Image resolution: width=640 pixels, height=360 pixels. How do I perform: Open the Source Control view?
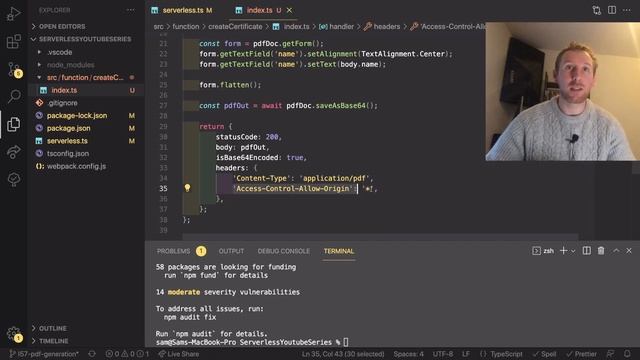pos(14,69)
